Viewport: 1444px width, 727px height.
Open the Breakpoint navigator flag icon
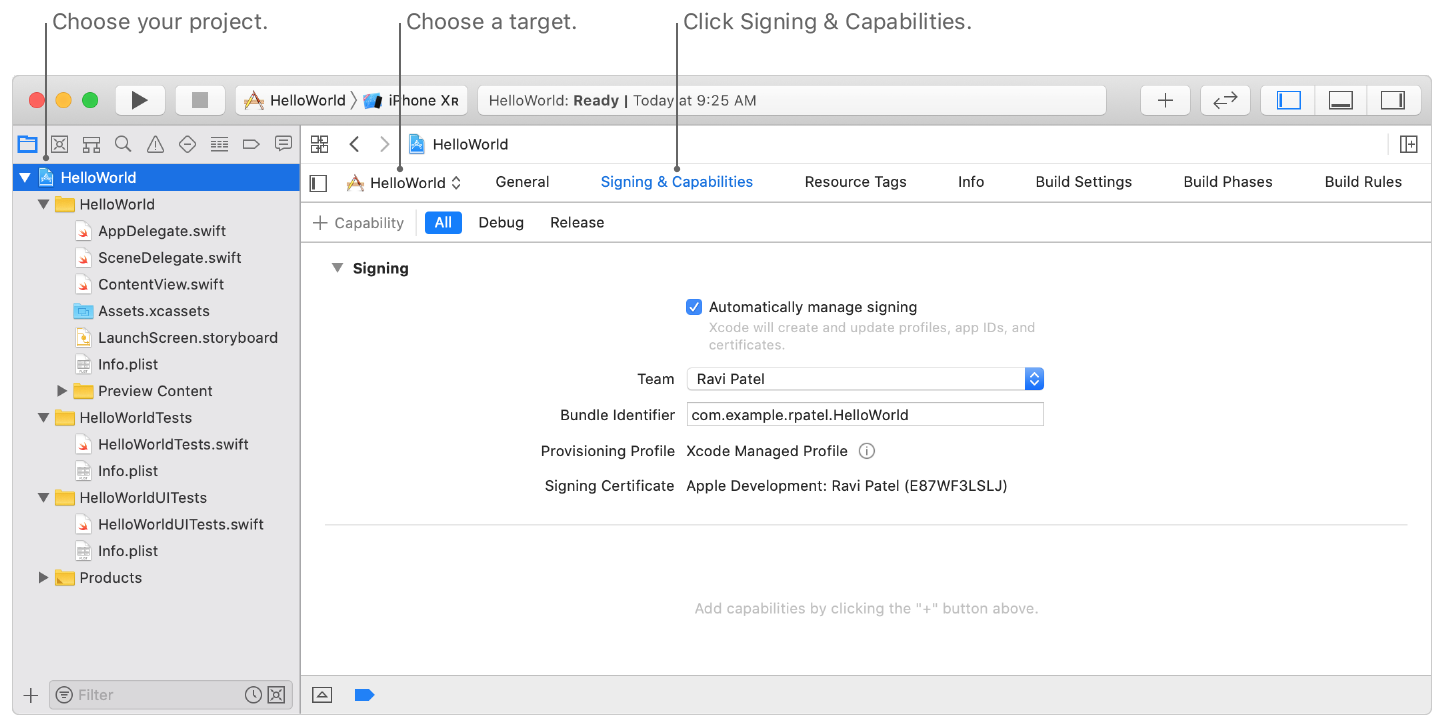tap(251, 144)
